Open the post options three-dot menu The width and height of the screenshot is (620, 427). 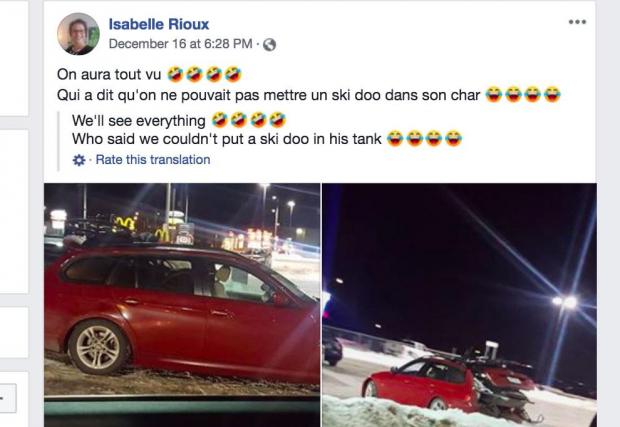(577, 22)
